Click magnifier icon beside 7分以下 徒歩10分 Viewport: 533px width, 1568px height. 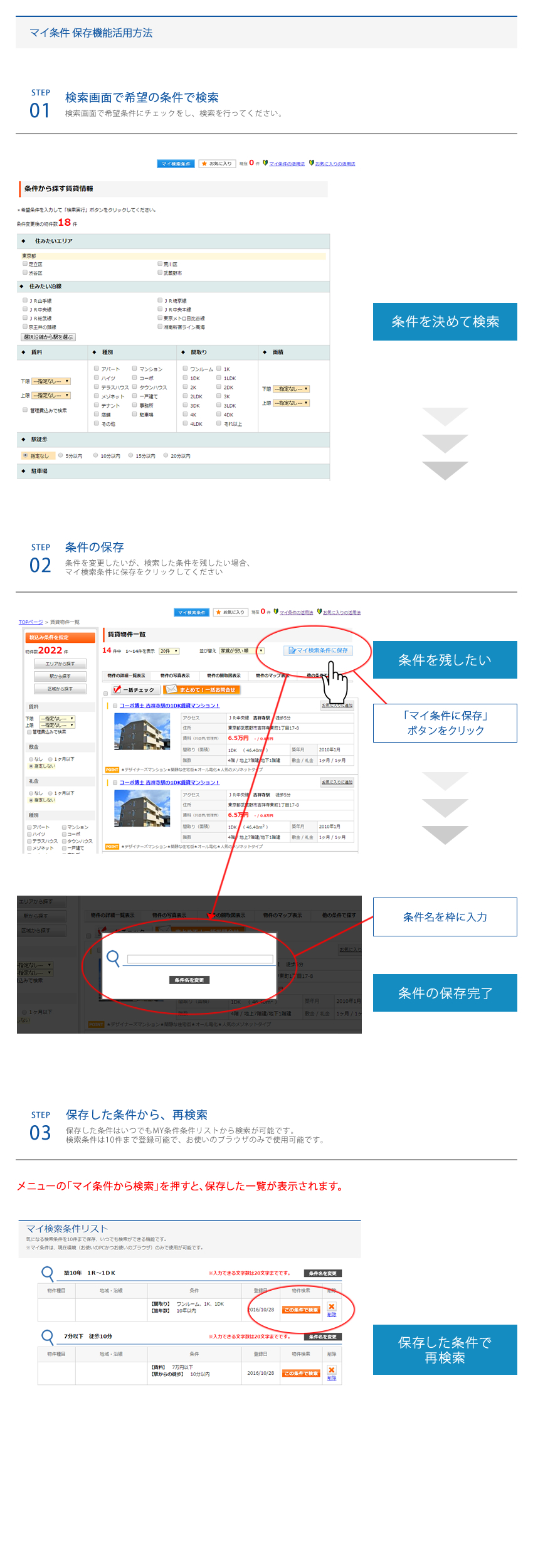tap(47, 1337)
